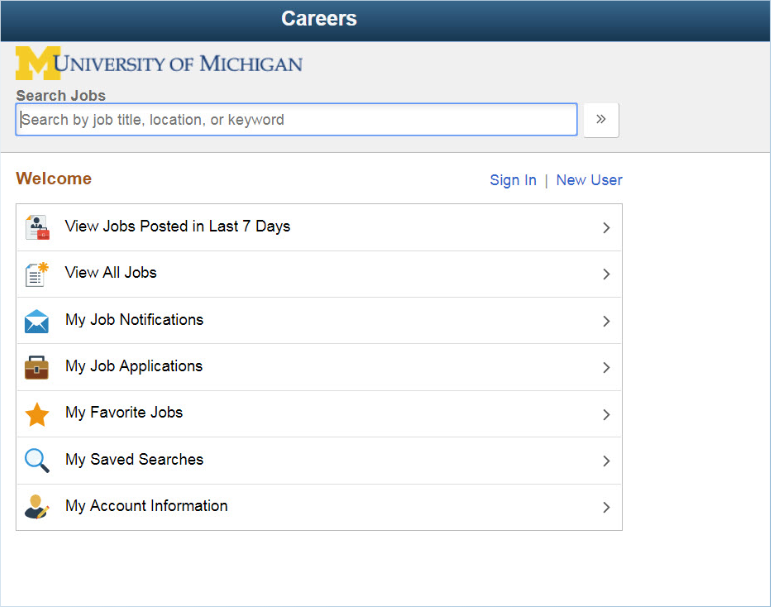Viewport: 771px width, 607px height.
Task: Click the Sign In link
Action: click(x=513, y=180)
